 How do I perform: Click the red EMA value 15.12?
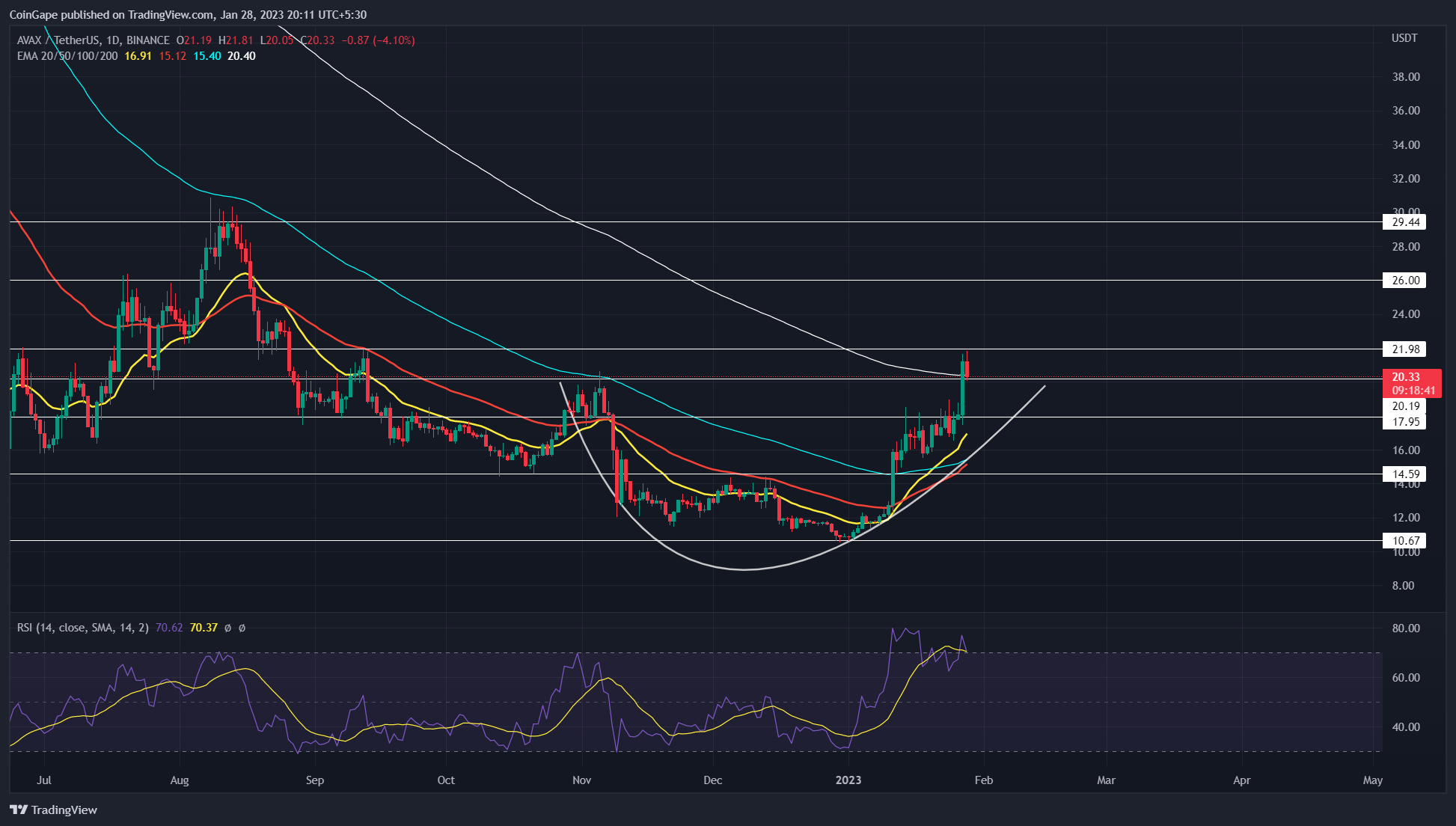coord(173,56)
